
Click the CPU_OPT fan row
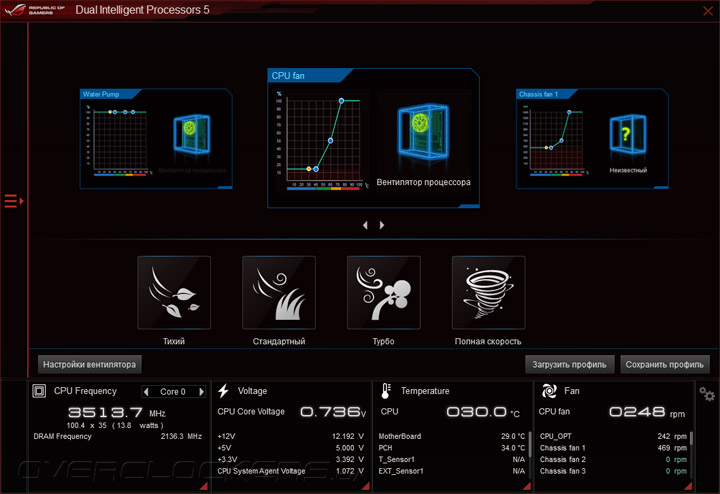click(x=613, y=436)
